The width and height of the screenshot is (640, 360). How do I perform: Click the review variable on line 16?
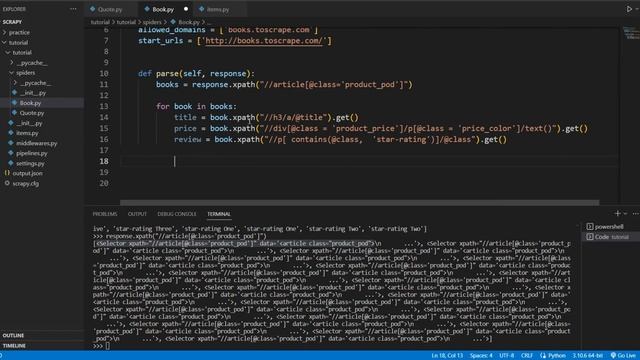click(x=188, y=140)
